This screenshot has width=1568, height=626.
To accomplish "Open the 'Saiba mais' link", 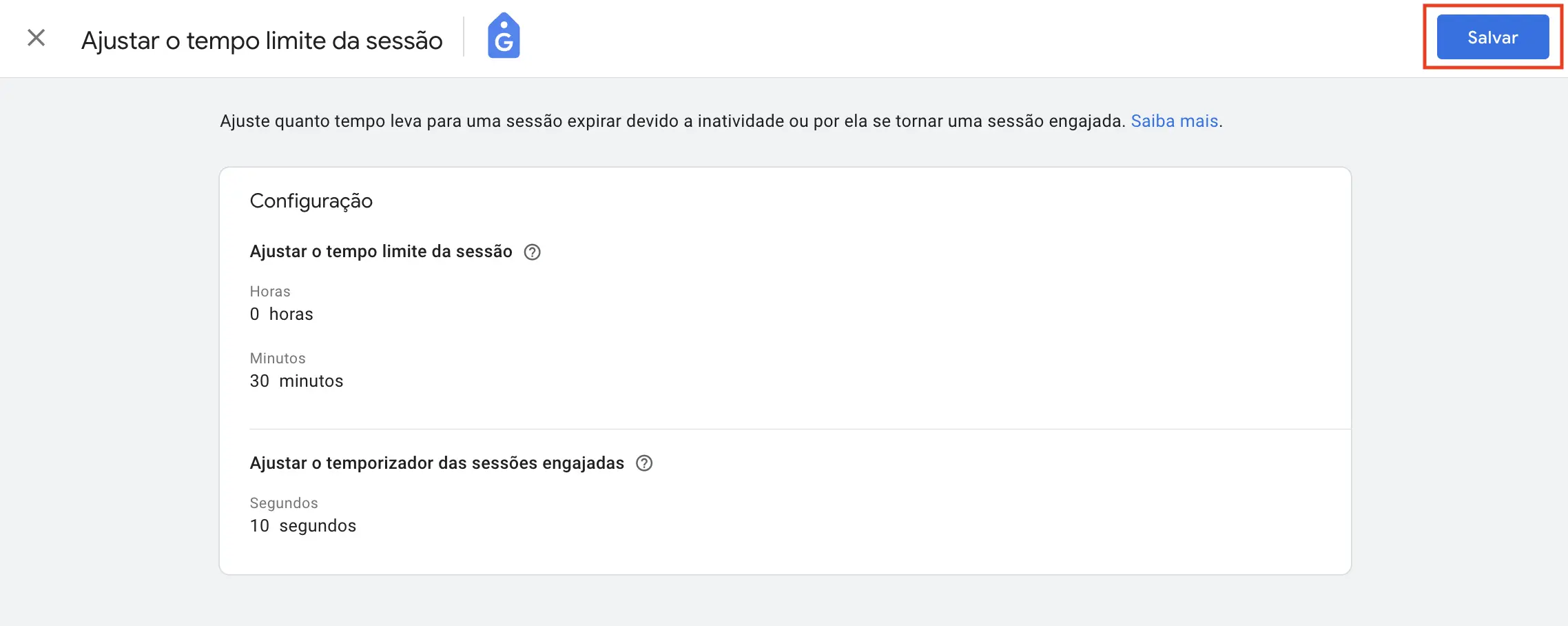I will pyautogui.click(x=1173, y=121).
